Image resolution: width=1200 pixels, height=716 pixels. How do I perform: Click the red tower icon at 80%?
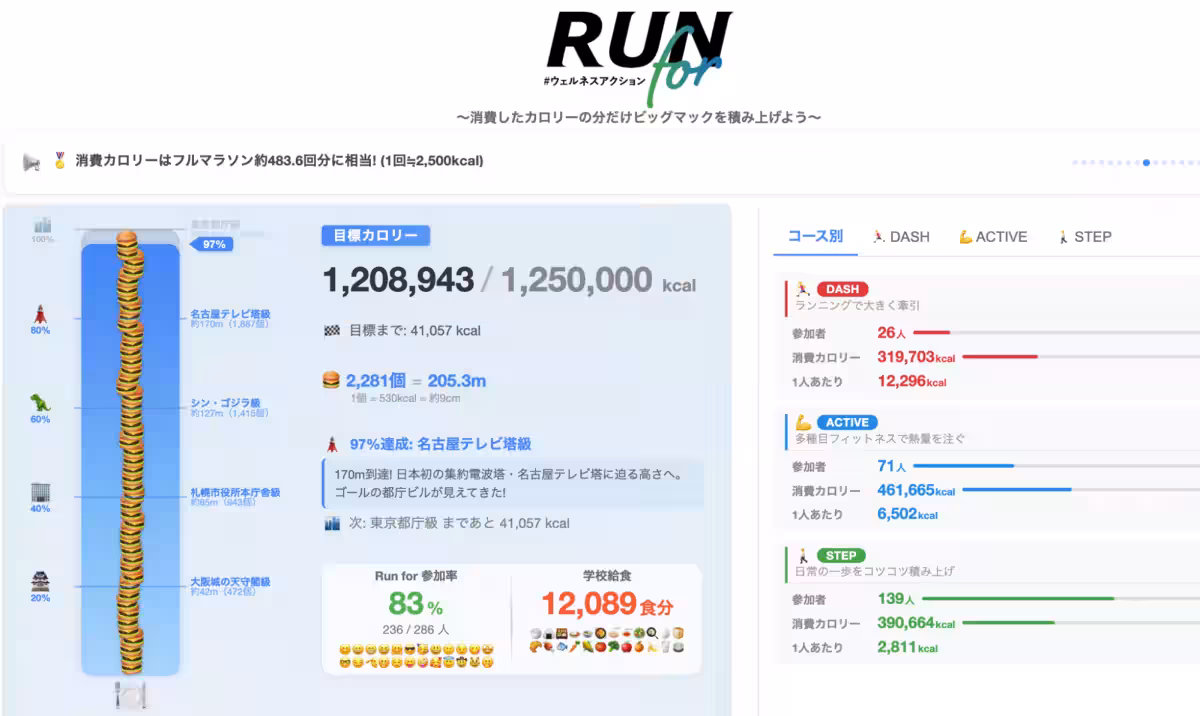tap(41, 312)
